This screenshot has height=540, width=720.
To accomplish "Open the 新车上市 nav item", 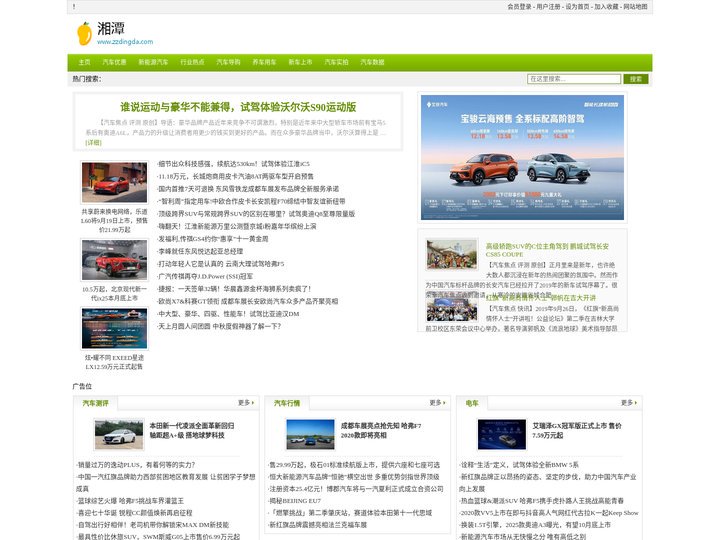I will tap(300, 62).
